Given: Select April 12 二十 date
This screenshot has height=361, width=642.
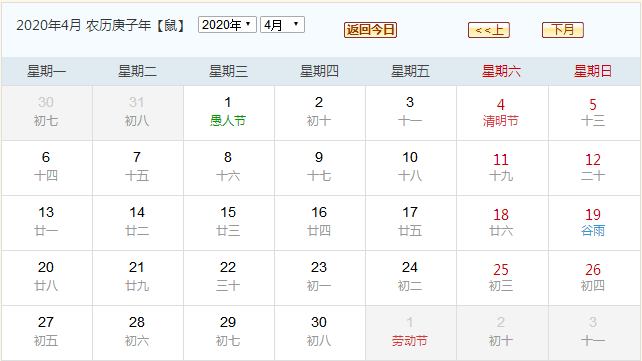Looking at the screenshot, I should pyautogui.click(x=594, y=168).
